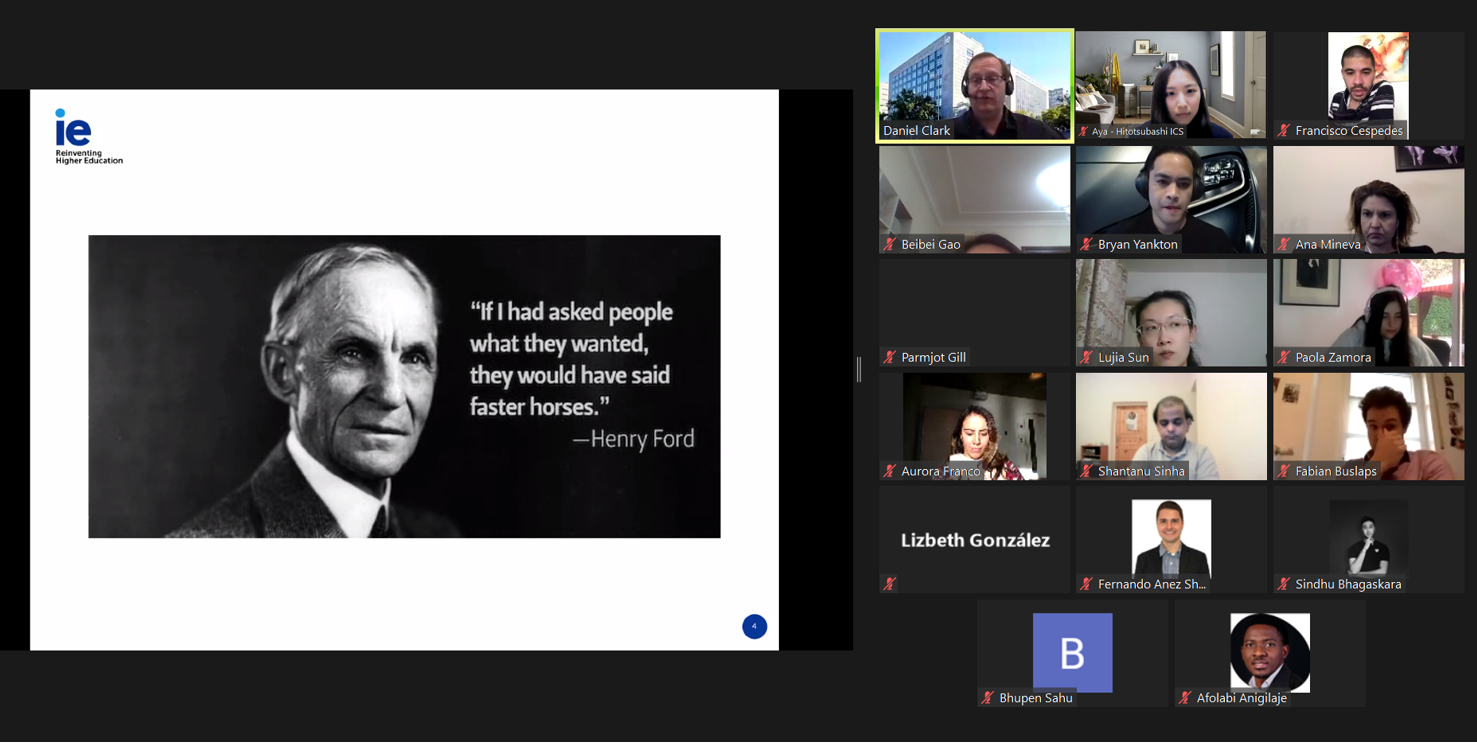This screenshot has height=743, width=1477.
Task: Click muted microphone icon beside Francisco Cespedes
Action: click(1284, 131)
